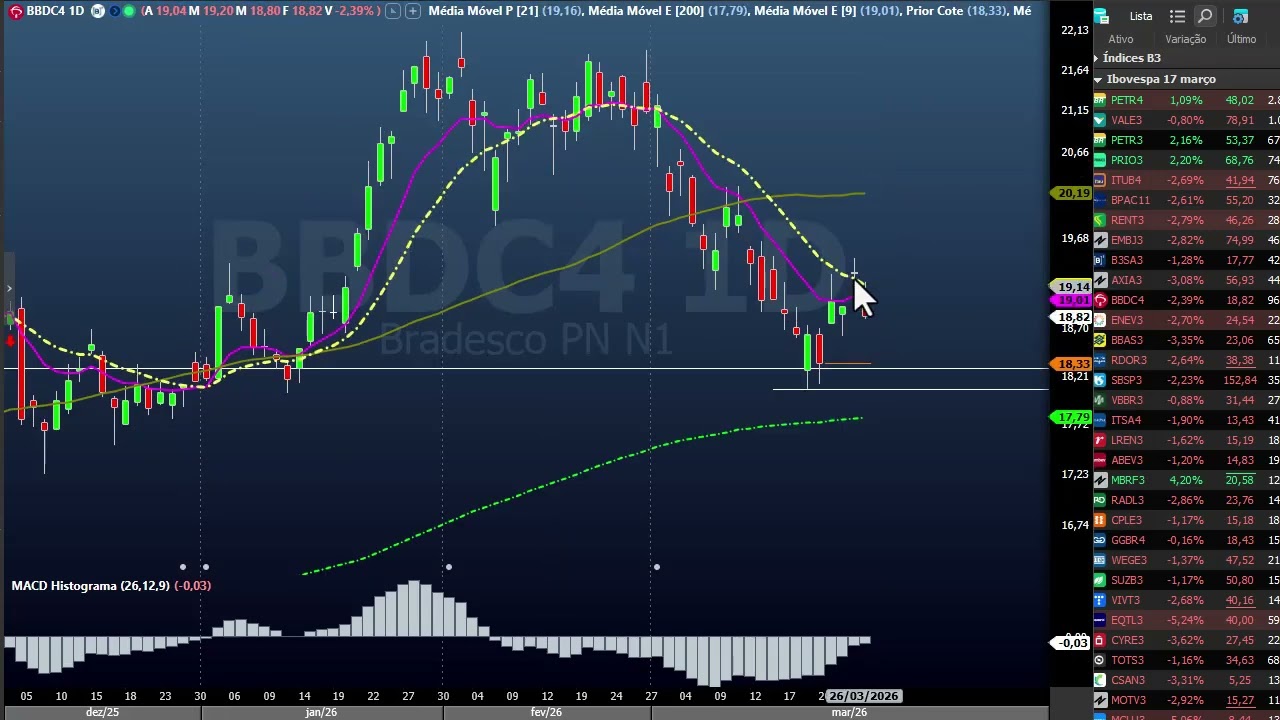
Task: Select the LREN3 ticker row
Action: [1186, 440]
